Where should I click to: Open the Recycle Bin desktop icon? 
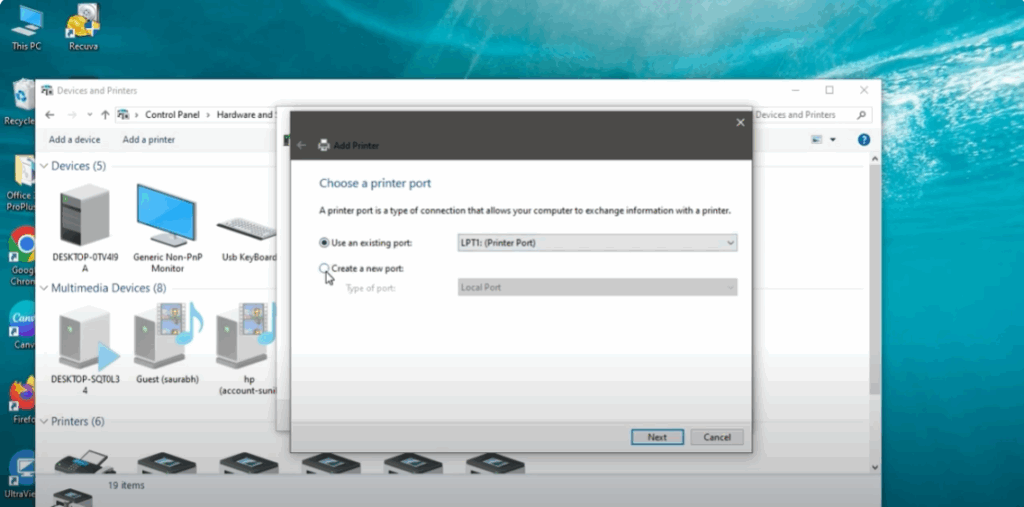(19, 103)
